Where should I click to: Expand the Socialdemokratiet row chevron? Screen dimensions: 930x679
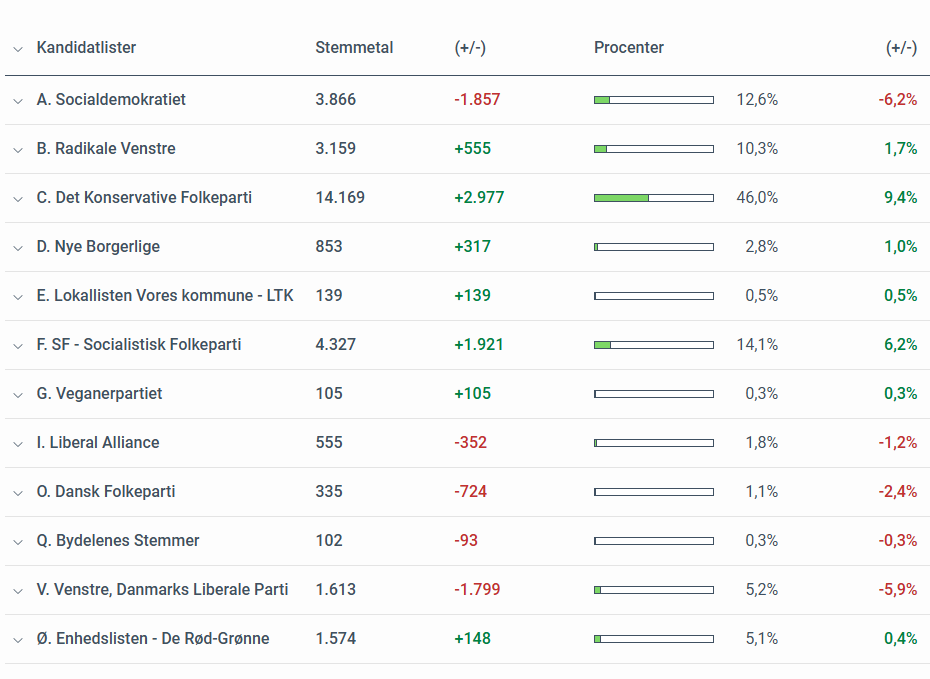(18, 100)
